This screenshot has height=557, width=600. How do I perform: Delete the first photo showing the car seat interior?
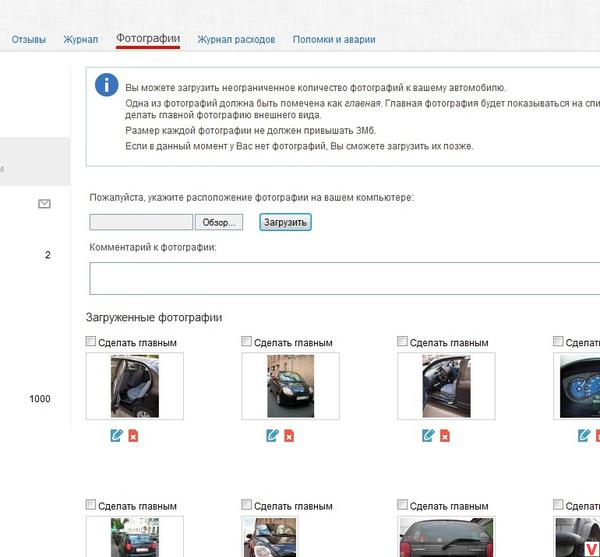[133, 436]
